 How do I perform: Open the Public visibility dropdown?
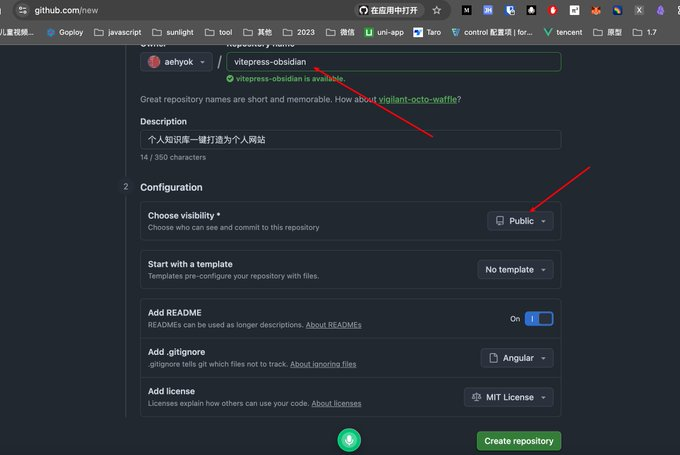(520, 221)
